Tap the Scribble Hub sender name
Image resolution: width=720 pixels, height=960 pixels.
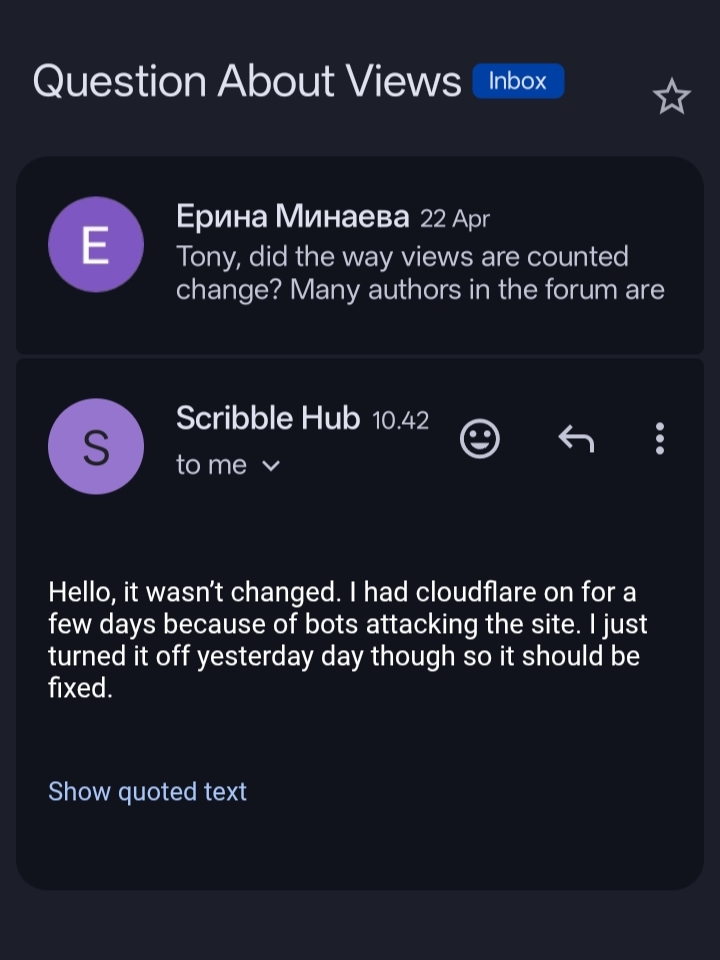point(267,418)
